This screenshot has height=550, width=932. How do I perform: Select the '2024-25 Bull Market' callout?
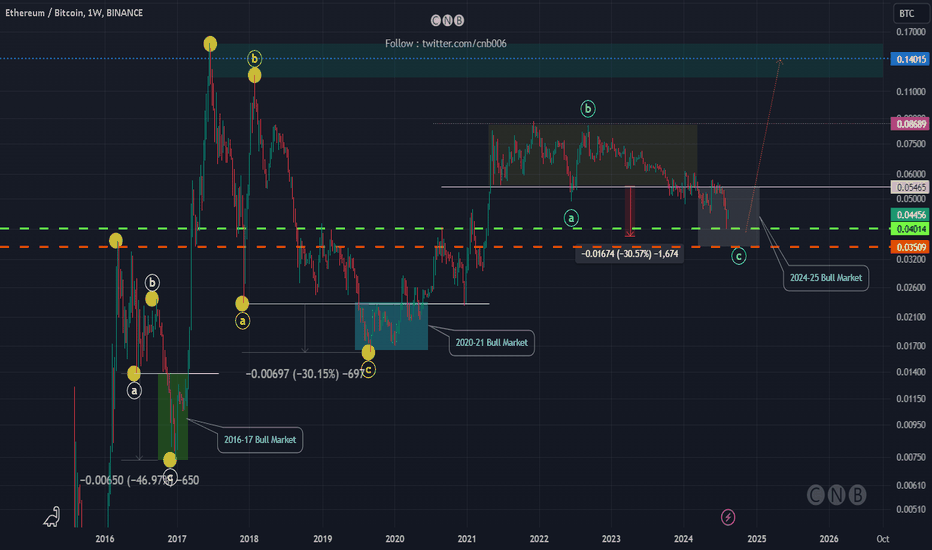click(x=826, y=278)
